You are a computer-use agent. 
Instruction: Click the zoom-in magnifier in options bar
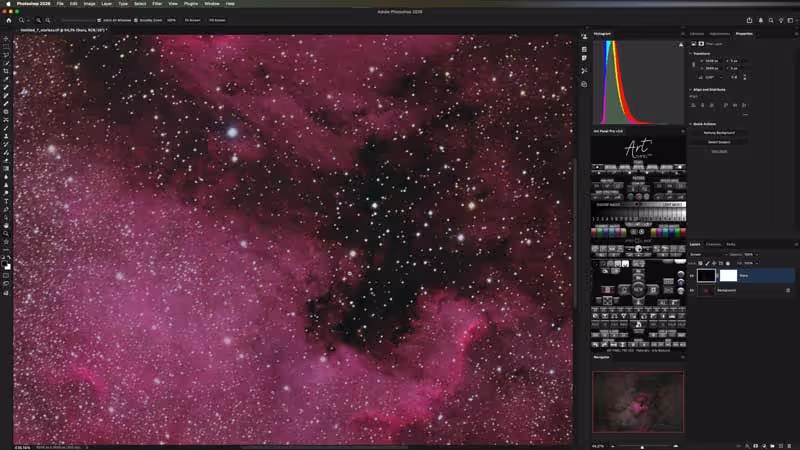pyautogui.click(x=38, y=20)
